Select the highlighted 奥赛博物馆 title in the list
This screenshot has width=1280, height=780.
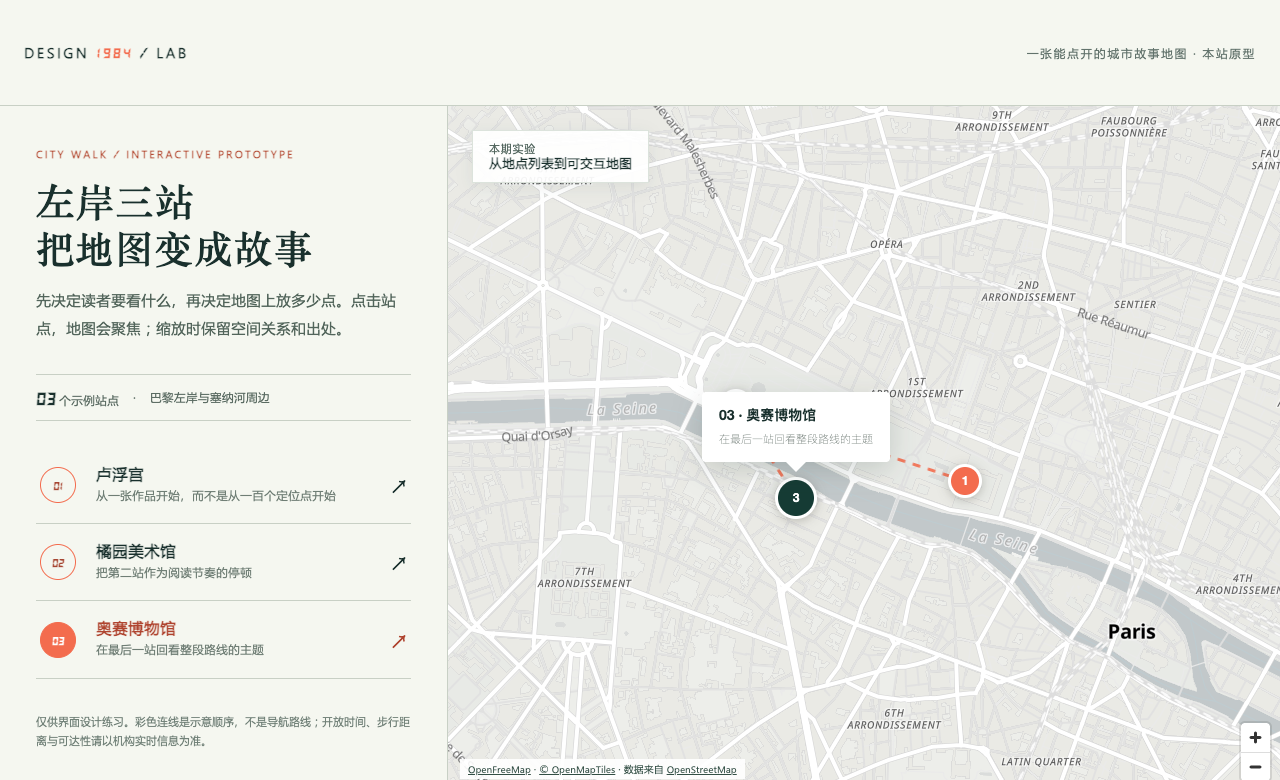pyautogui.click(x=136, y=629)
